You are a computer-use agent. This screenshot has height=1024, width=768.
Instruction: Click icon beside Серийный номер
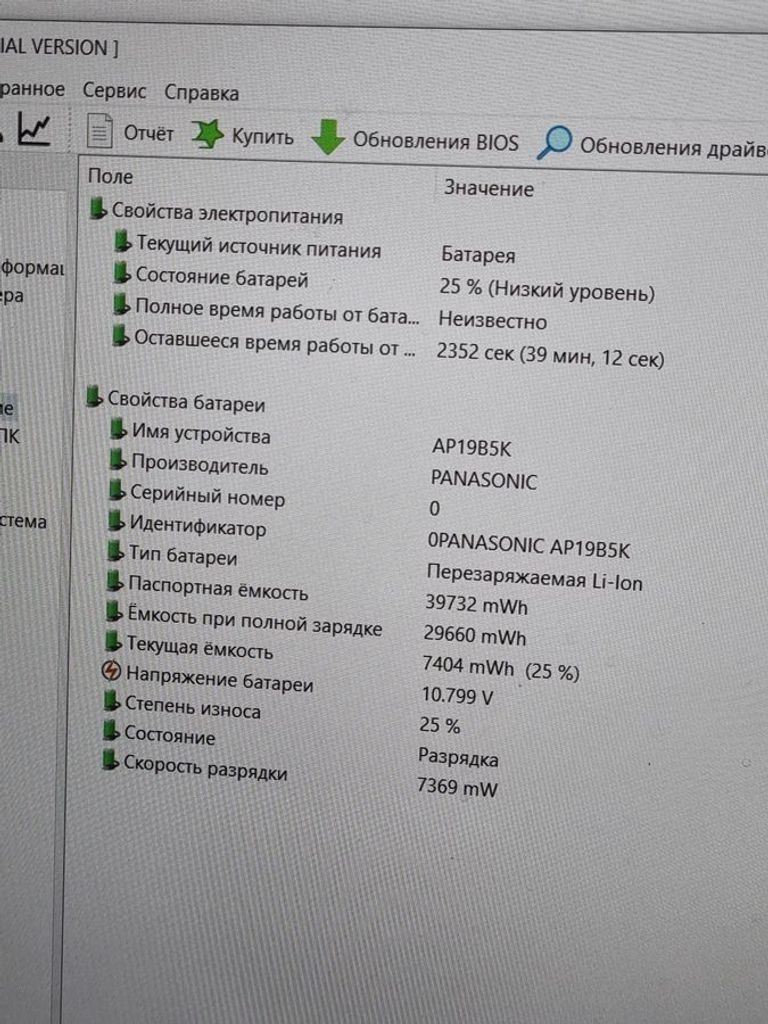tap(116, 490)
